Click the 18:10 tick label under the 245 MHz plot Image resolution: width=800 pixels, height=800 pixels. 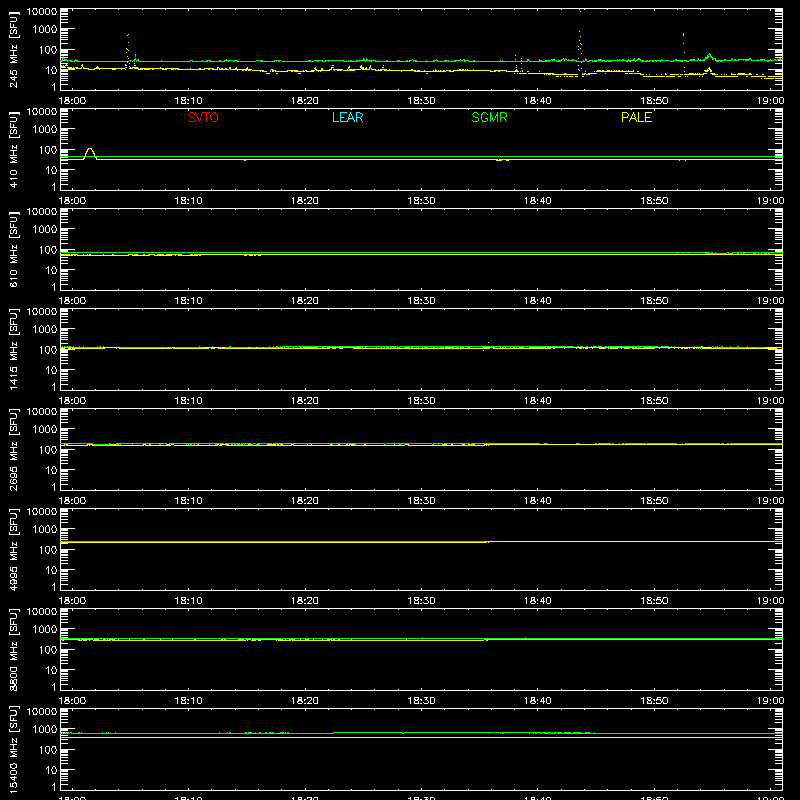188,101
